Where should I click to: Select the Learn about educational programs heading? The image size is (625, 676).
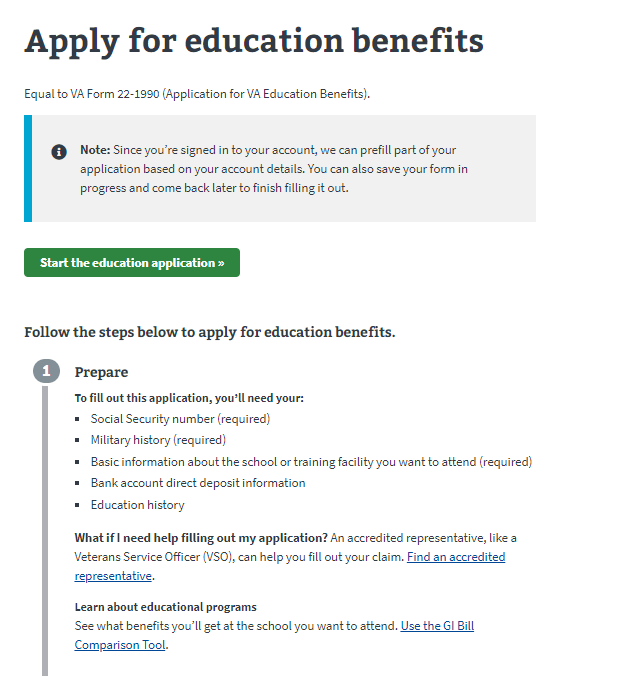click(166, 607)
